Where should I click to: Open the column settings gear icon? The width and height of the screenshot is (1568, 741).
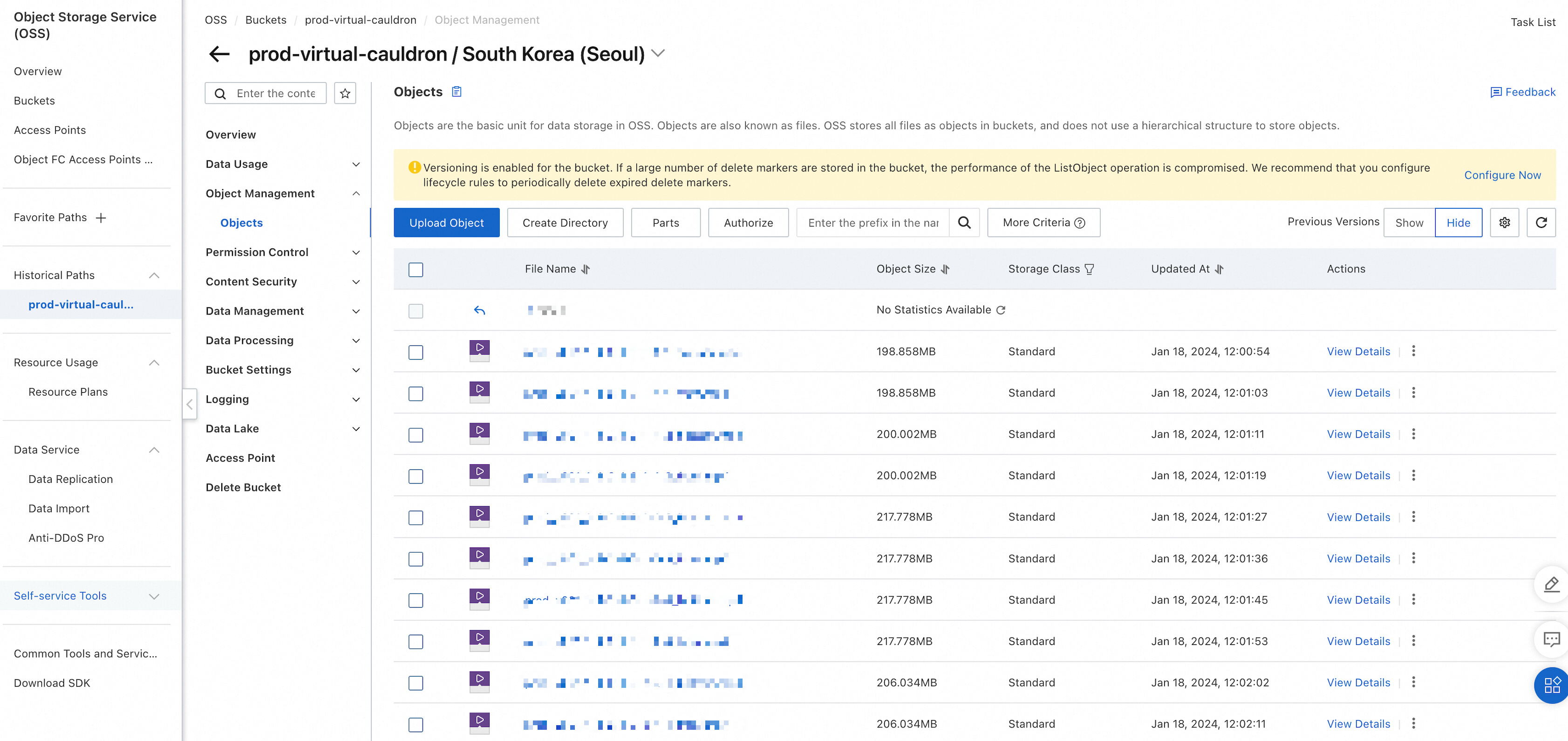1505,223
